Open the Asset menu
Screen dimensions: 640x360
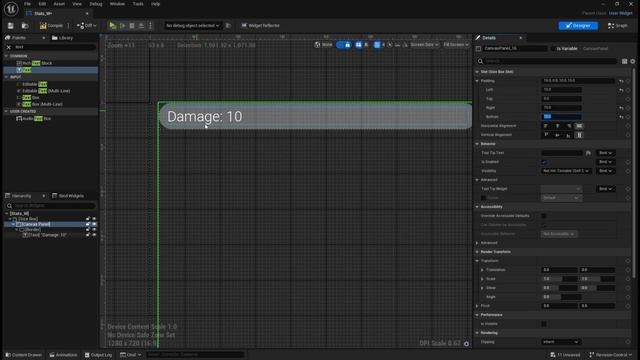pos(59,4)
